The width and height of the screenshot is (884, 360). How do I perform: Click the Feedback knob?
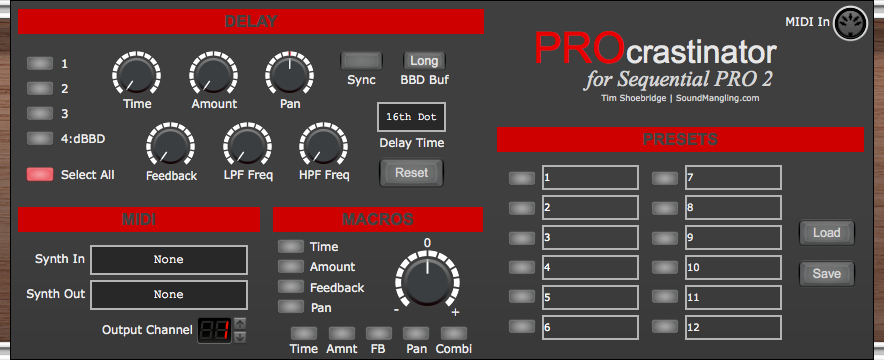170,145
